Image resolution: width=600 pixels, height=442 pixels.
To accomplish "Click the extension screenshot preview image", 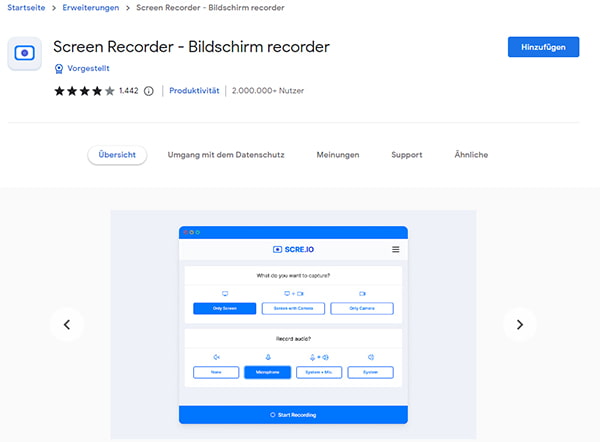I will tap(293, 325).
